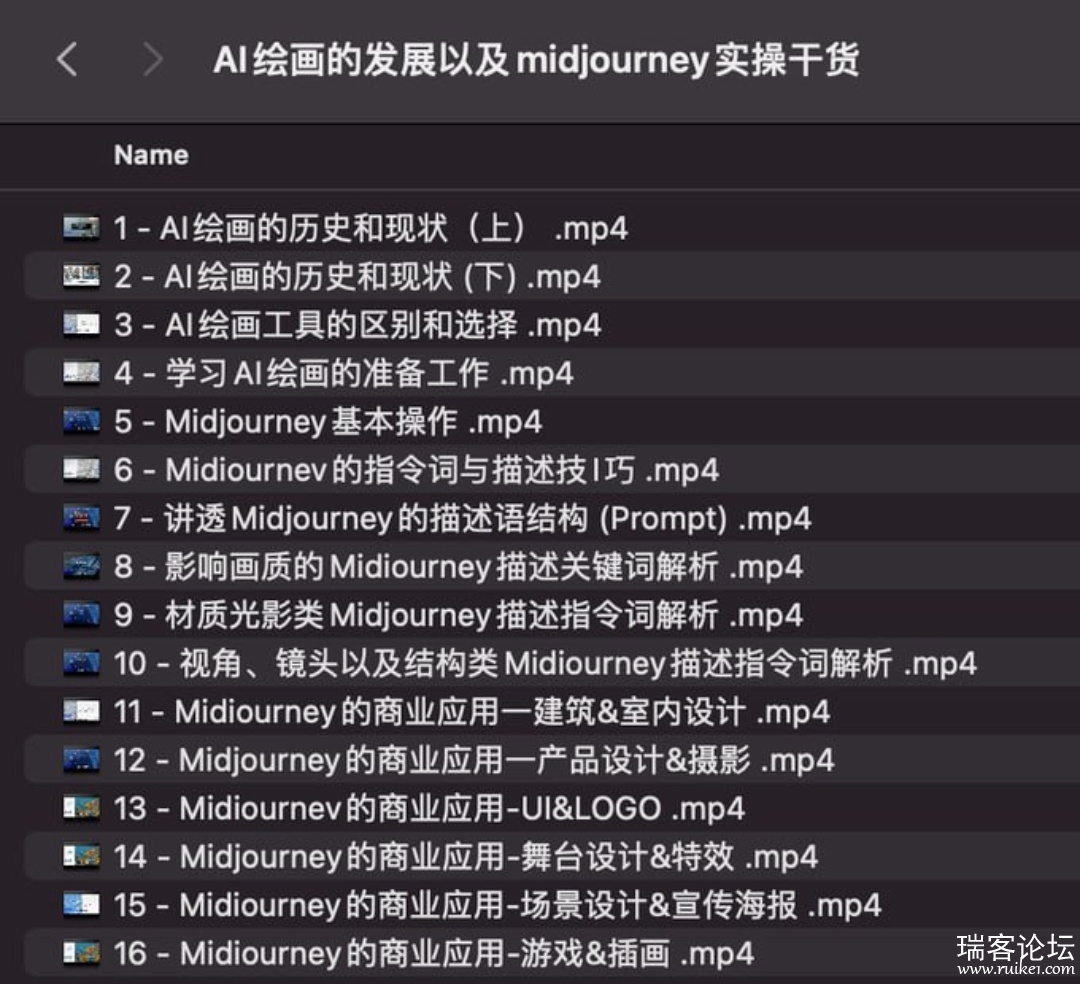Select file name '3 - AI绘画工具的区别和选择 .mp4'

tap(357, 325)
